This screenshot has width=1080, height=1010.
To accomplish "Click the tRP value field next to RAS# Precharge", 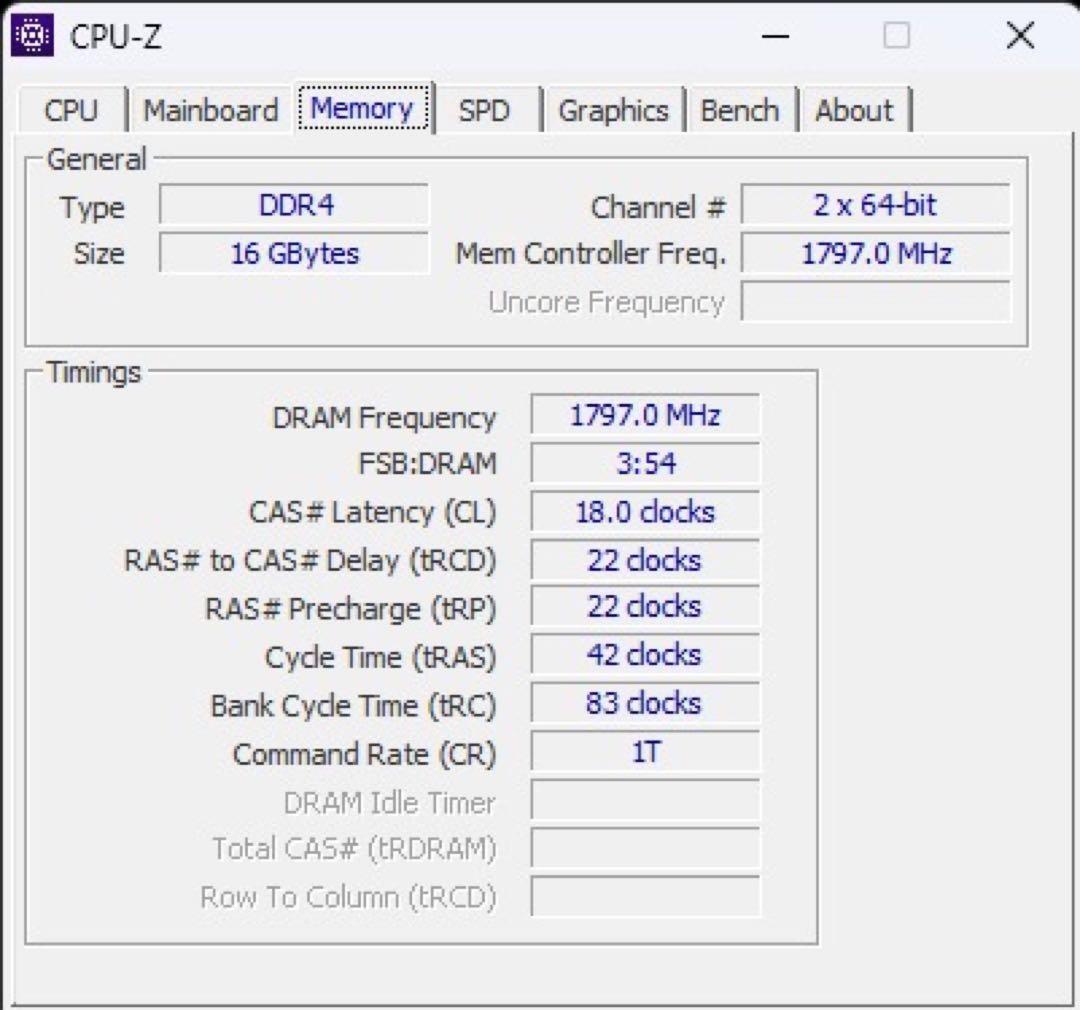I will [645, 606].
